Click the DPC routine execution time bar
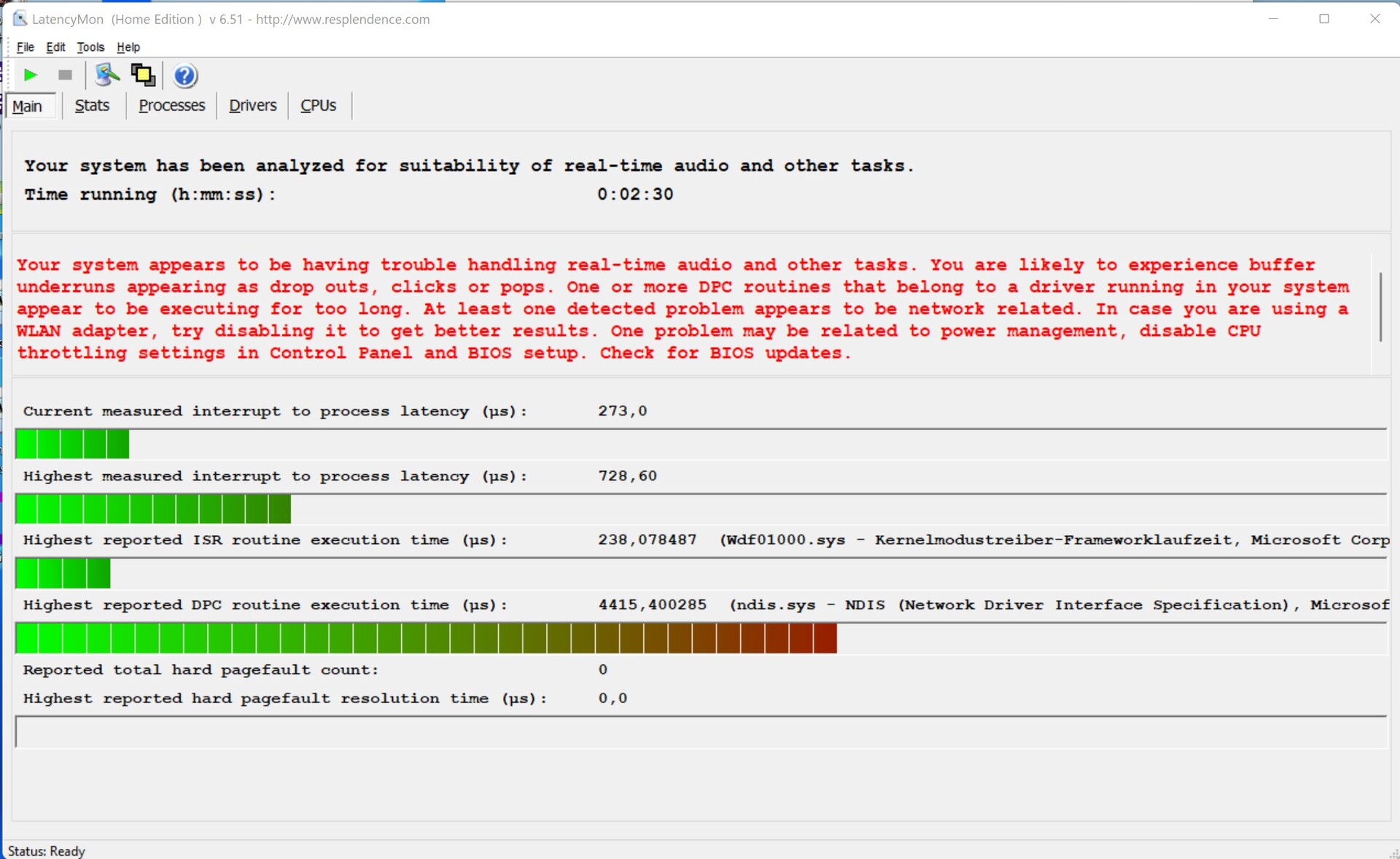This screenshot has height=859, width=1400. click(x=425, y=639)
